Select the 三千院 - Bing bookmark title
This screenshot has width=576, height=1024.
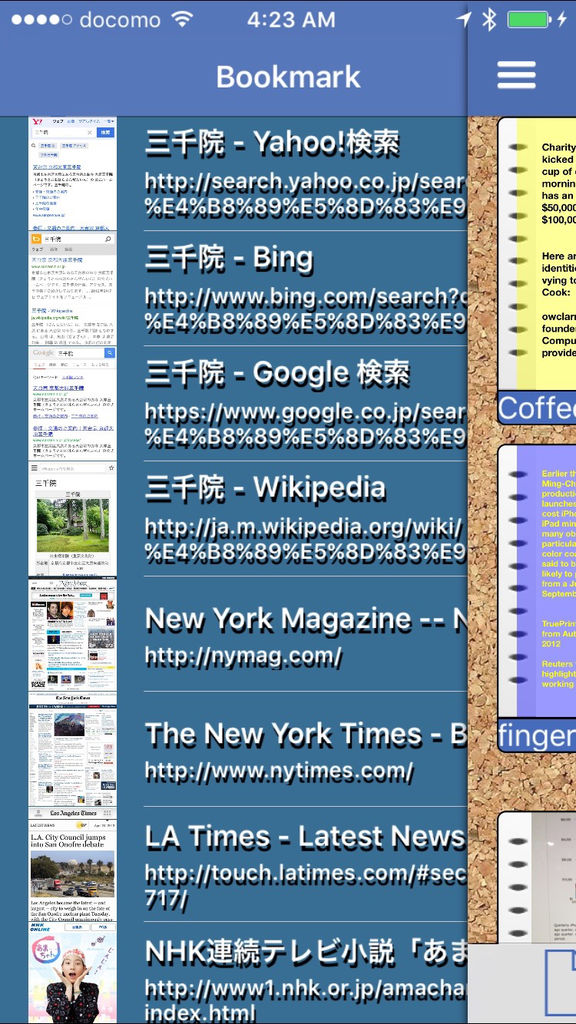[229, 259]
